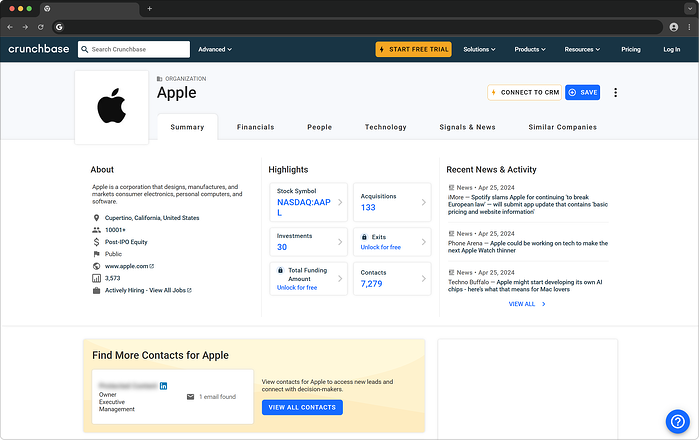Image resolution: width=699 pixels, height=440 pixels.
Task: Click the LinkedIn icon on contact card
Action: click(x=164, y=385)
